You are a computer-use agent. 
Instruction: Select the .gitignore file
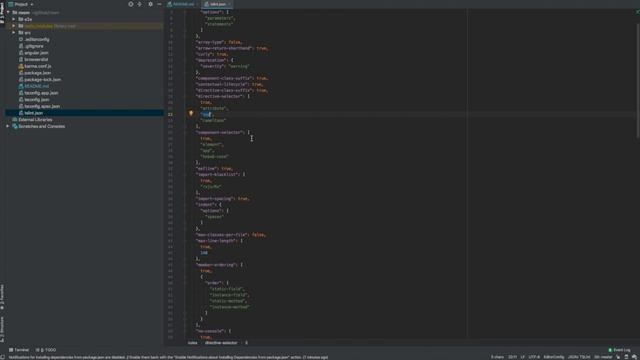click(x=33, y=46)
